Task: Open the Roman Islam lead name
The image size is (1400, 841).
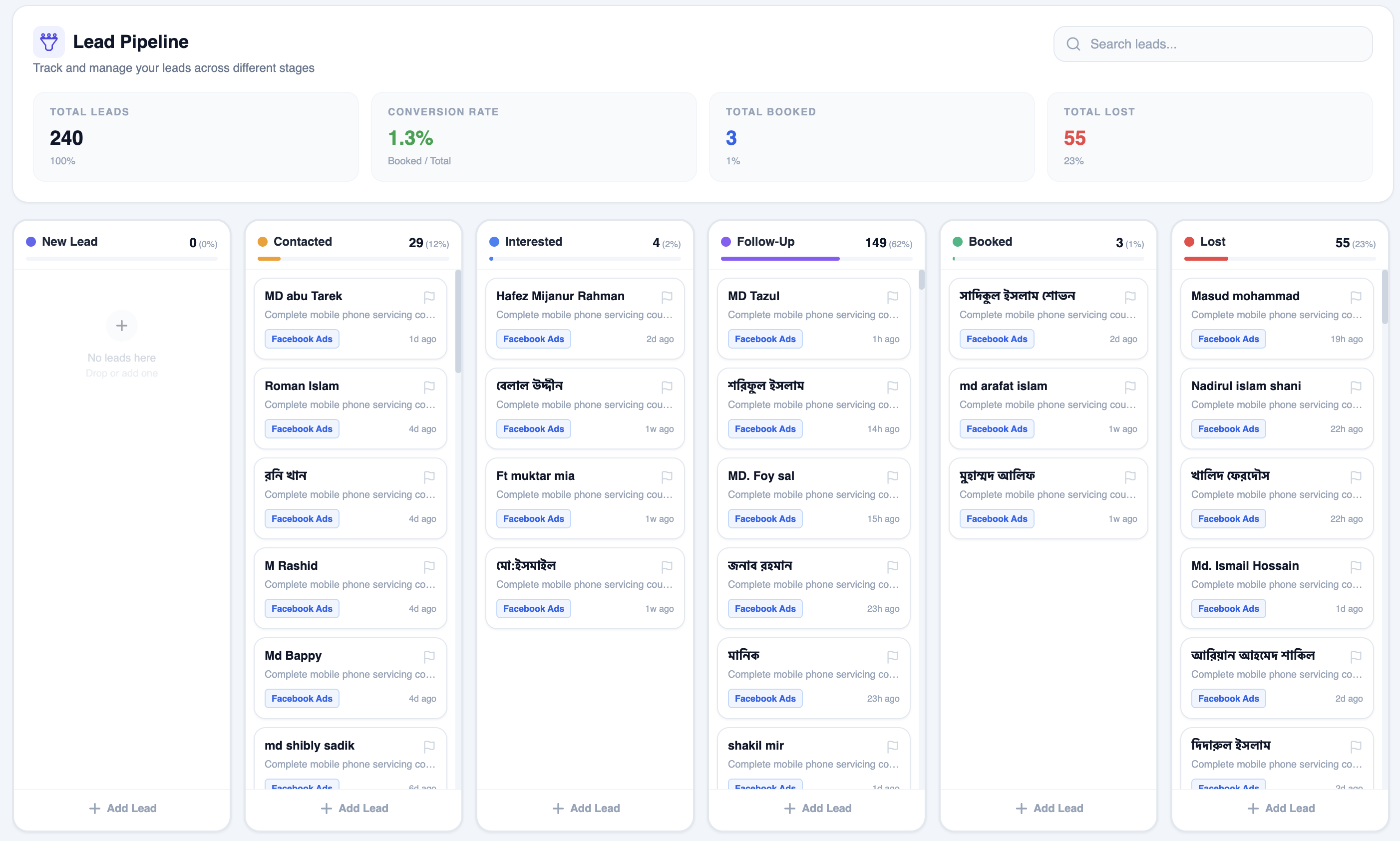Action: [x=302, y=387]
